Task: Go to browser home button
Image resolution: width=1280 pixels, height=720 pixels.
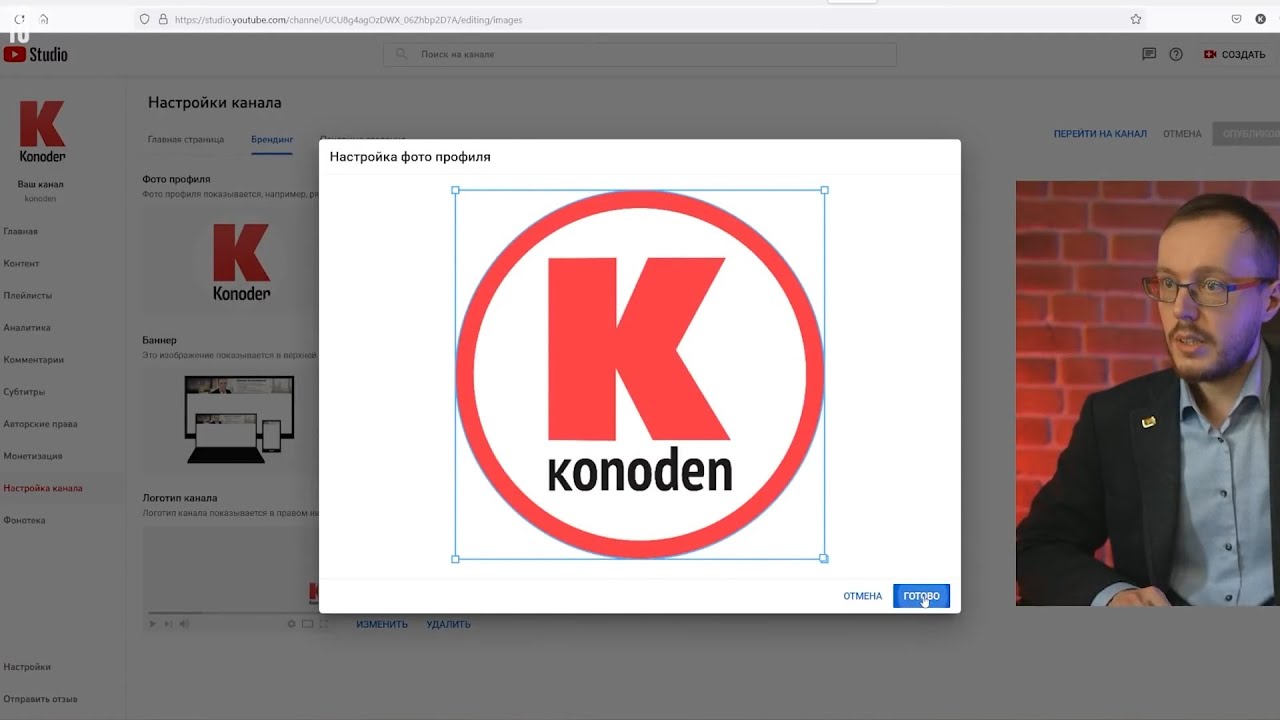Action: click(x=44, y=19)
